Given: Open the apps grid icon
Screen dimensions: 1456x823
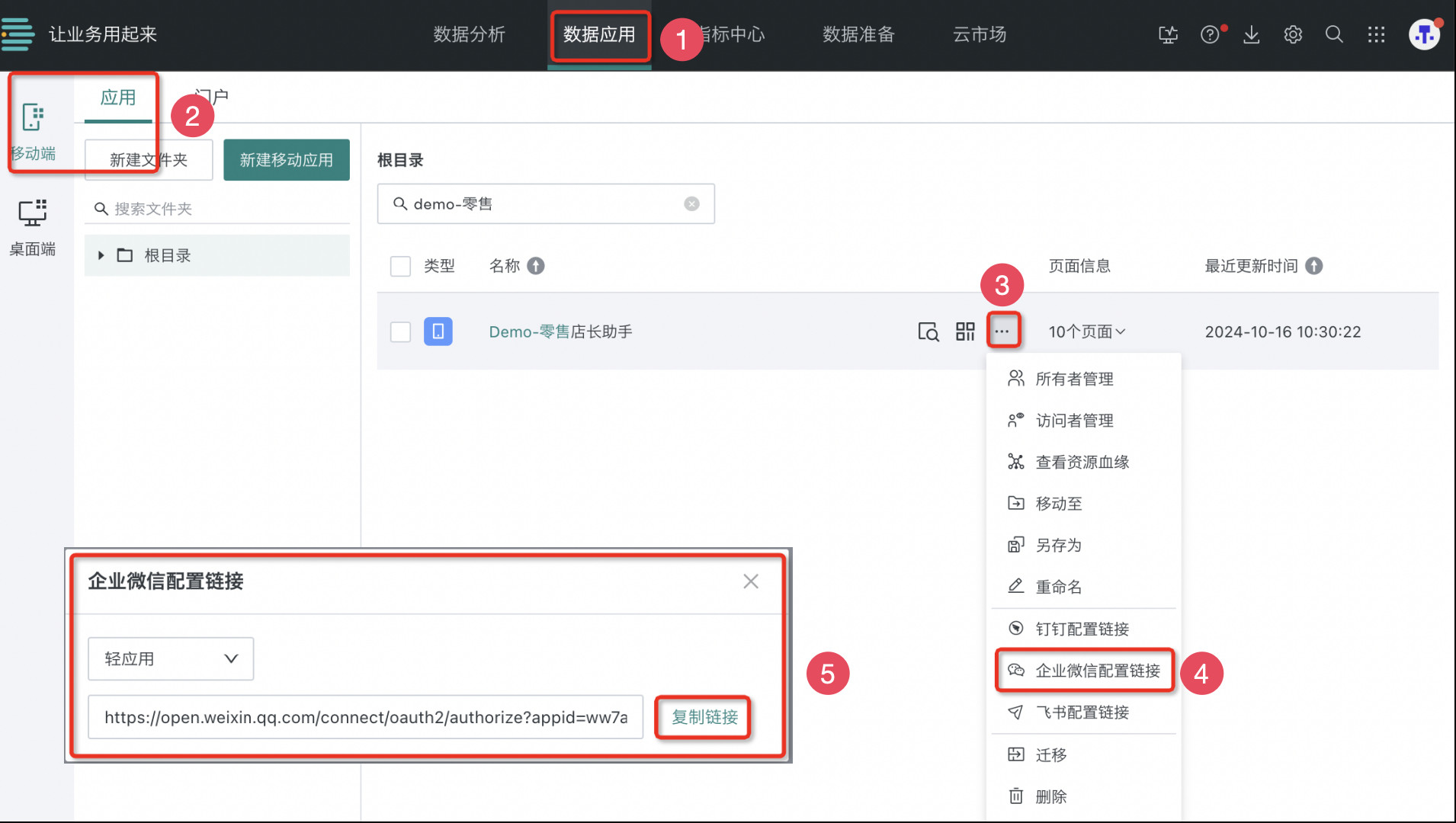Looking at the screenshot, I should [1376, 34].
